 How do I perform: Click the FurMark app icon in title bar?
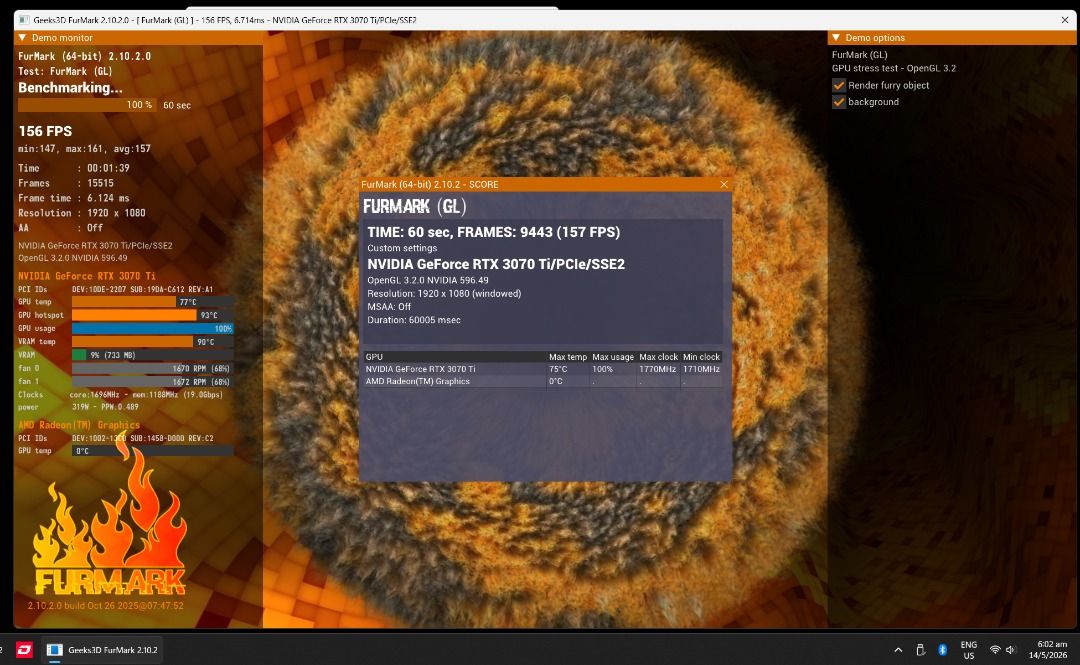[x=24, y=20]
